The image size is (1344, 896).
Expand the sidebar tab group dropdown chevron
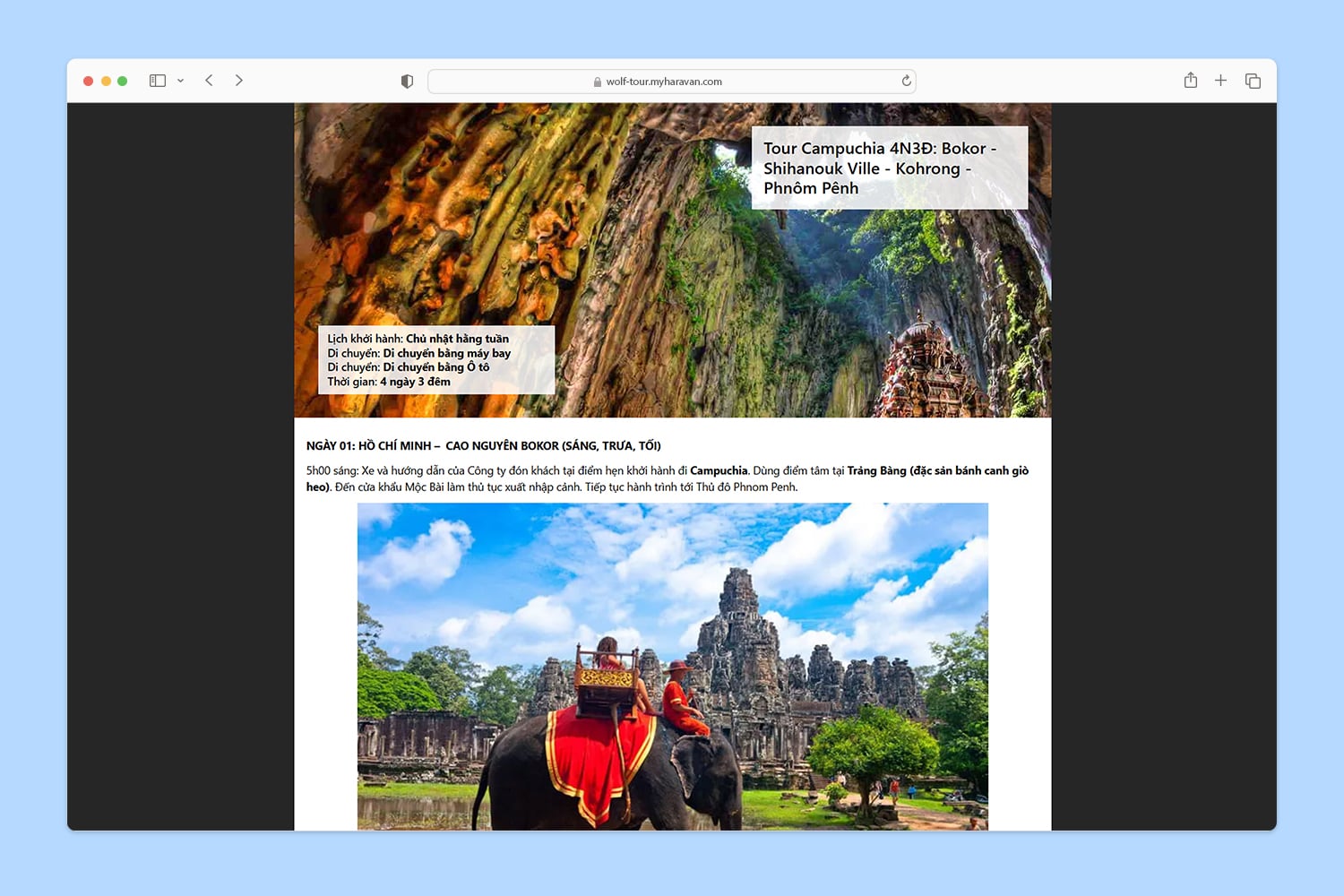click(180, 81)
